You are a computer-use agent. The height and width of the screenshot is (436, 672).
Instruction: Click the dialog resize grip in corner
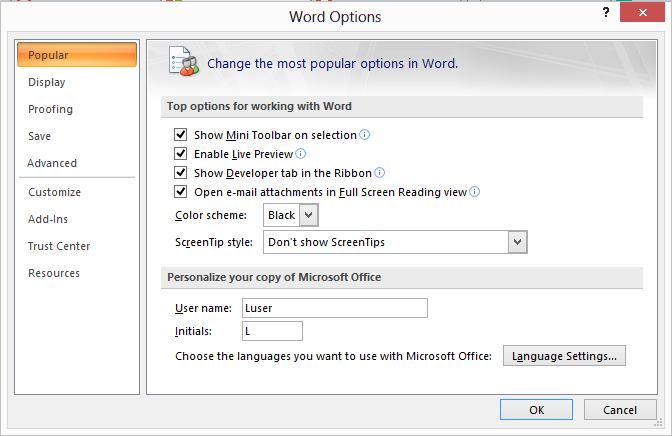tap(658, 423)
